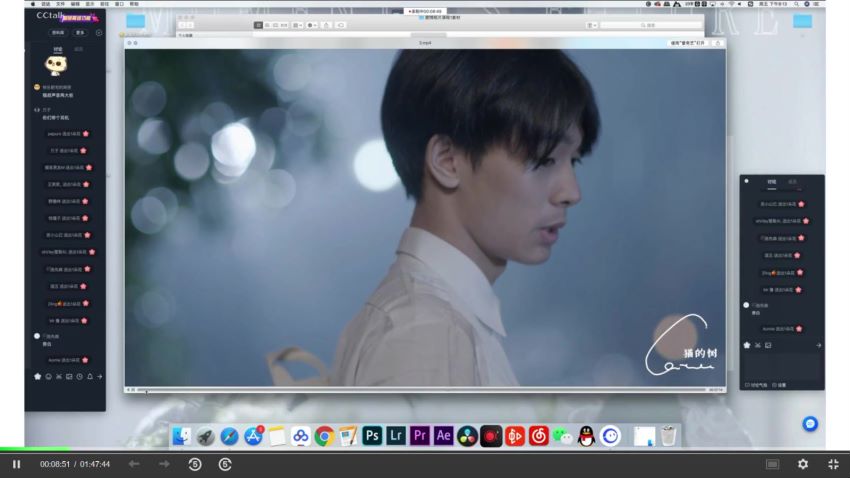The image size is (850, 478).
Task: Toggle theater mode rectangle in player bar
Action: point(772,464)
